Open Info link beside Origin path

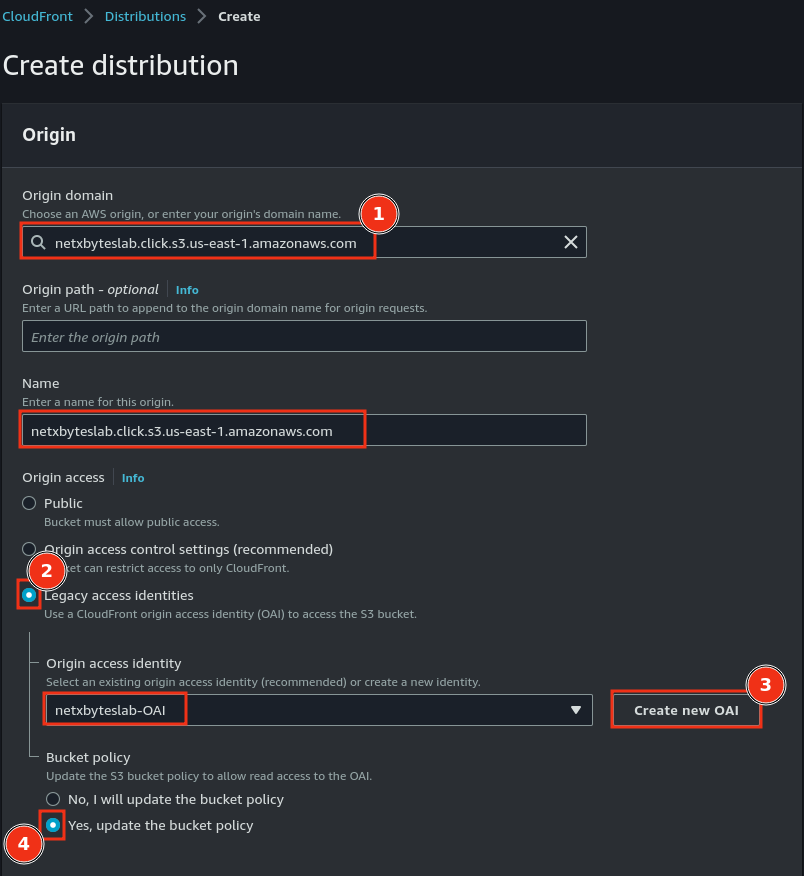point(187,290)
